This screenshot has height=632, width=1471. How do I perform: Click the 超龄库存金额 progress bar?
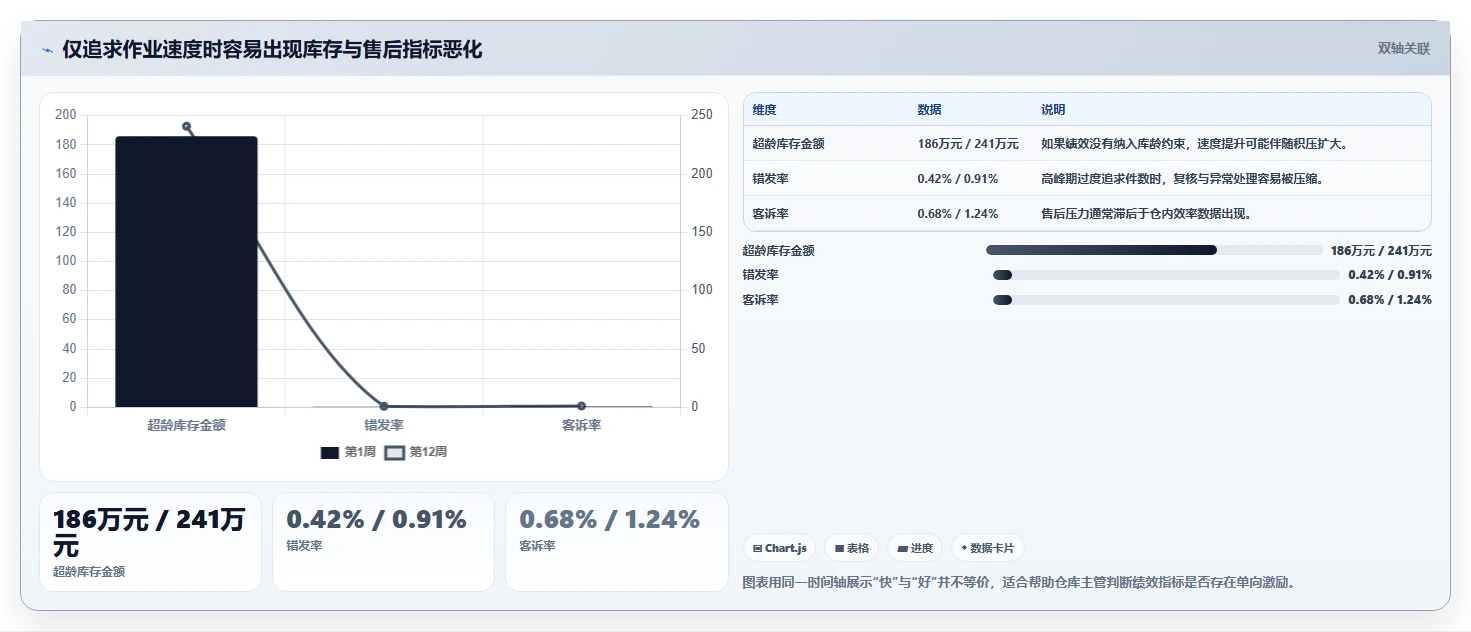[1154, 250]
